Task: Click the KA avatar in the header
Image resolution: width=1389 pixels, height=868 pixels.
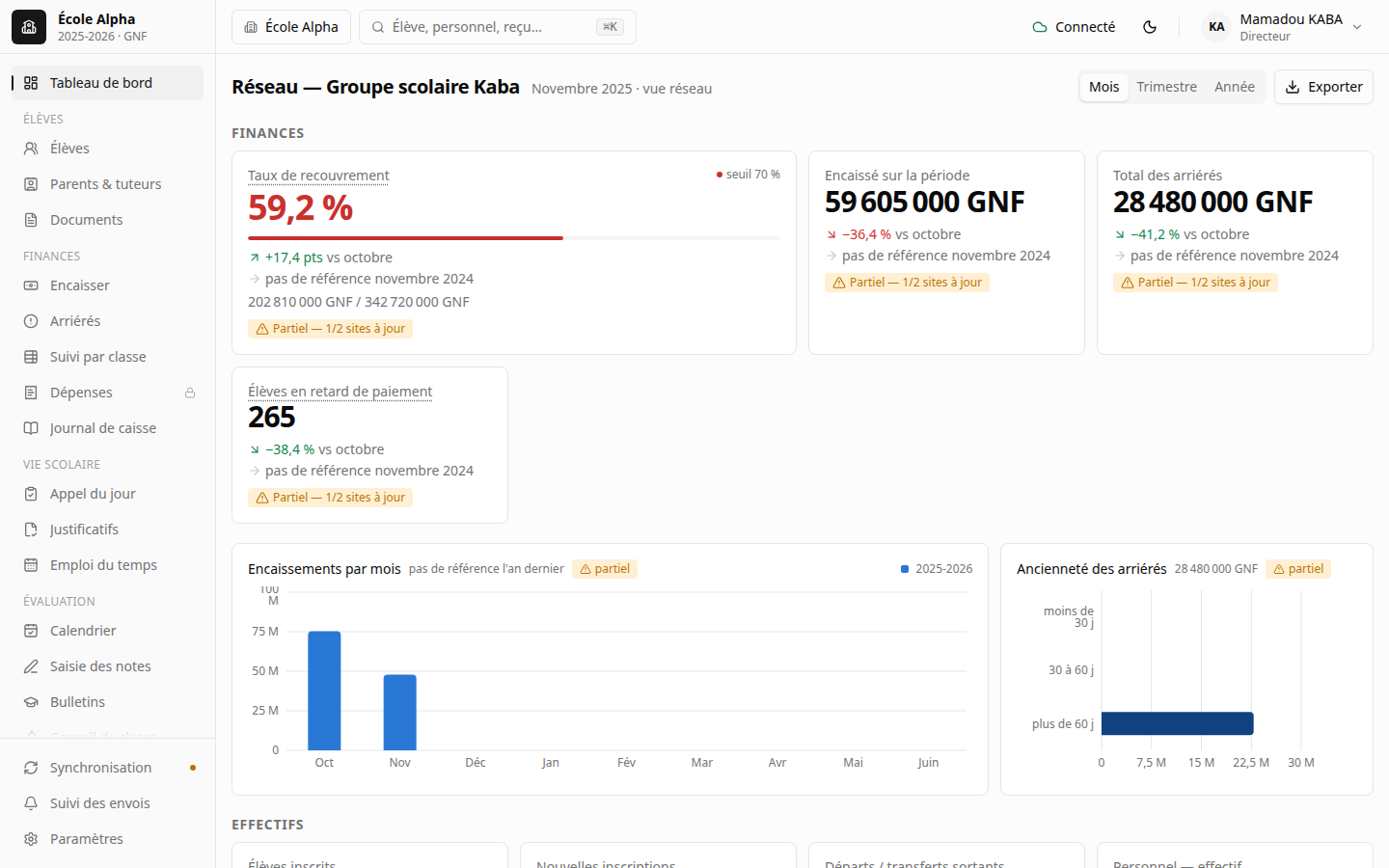Action: coord(1216,27)
